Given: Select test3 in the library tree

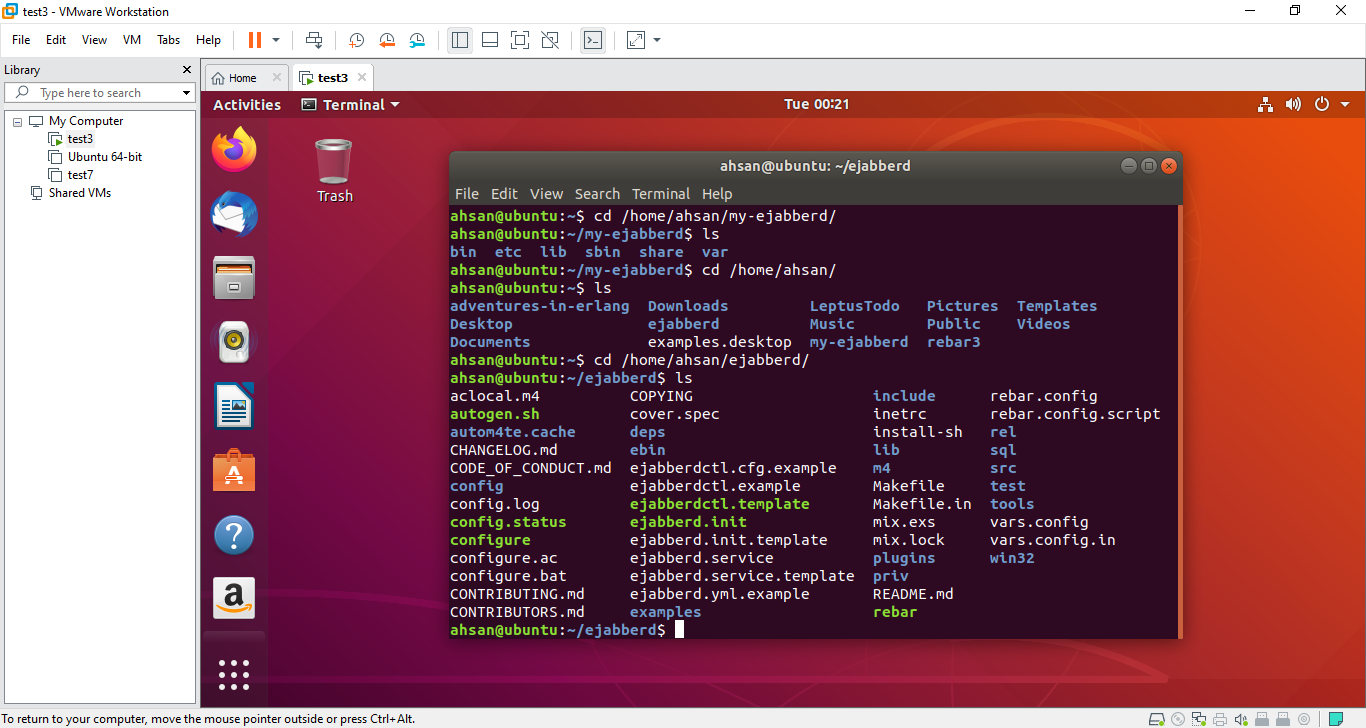Looking at the screenshot, I should (80, 139).
